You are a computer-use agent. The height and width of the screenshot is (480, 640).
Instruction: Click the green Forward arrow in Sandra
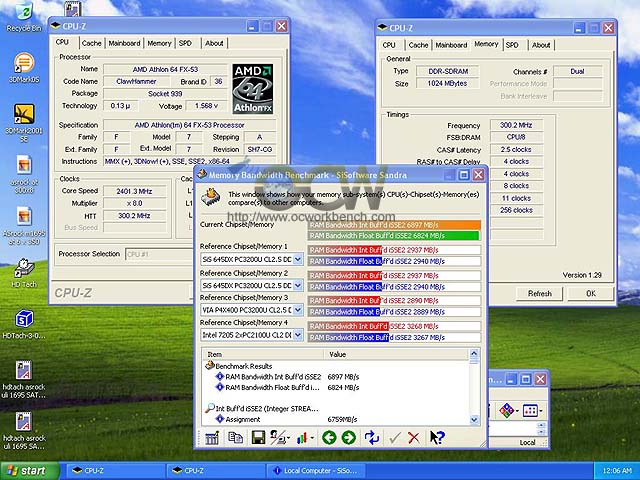(349, 438)
